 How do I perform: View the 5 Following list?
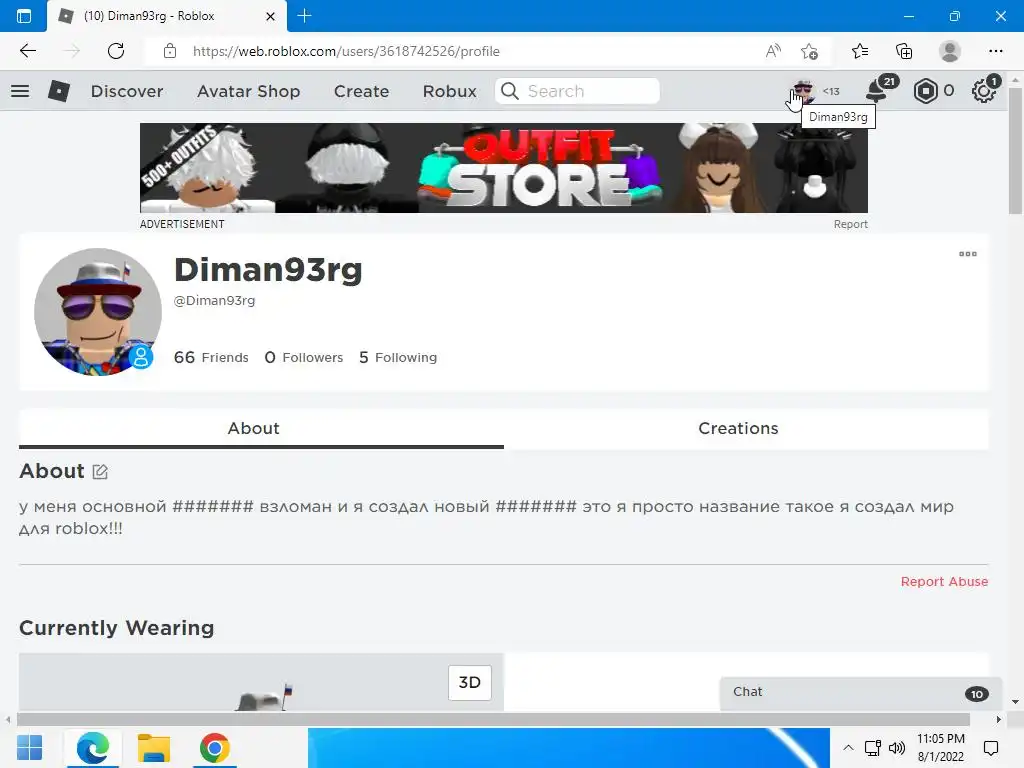click(x=398, y=357)
